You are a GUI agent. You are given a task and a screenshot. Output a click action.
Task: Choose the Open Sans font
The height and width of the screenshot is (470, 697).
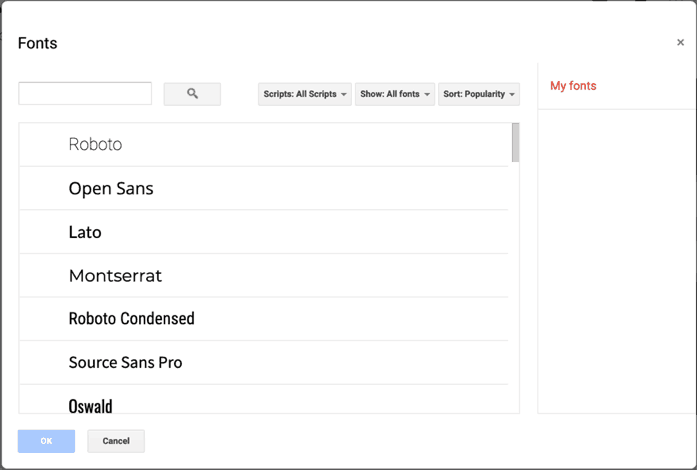264,189
